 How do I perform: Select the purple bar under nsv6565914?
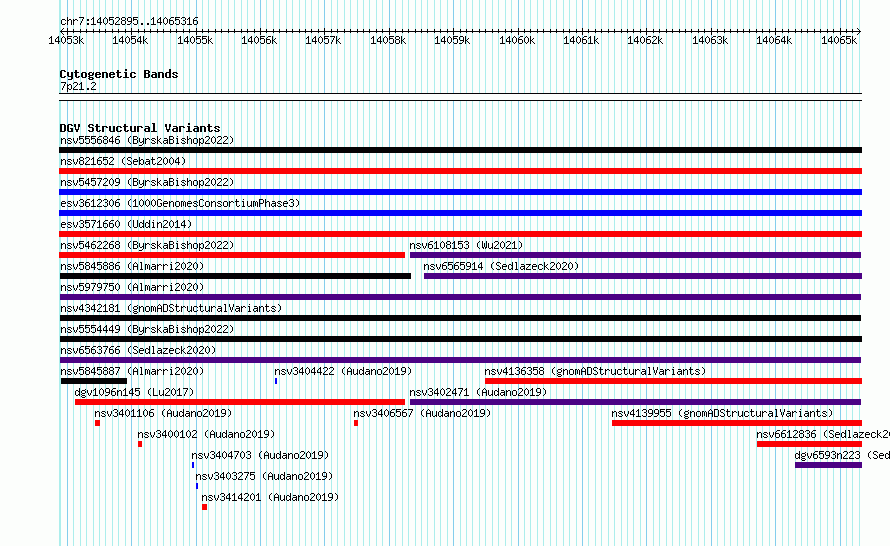pos(643,276)
